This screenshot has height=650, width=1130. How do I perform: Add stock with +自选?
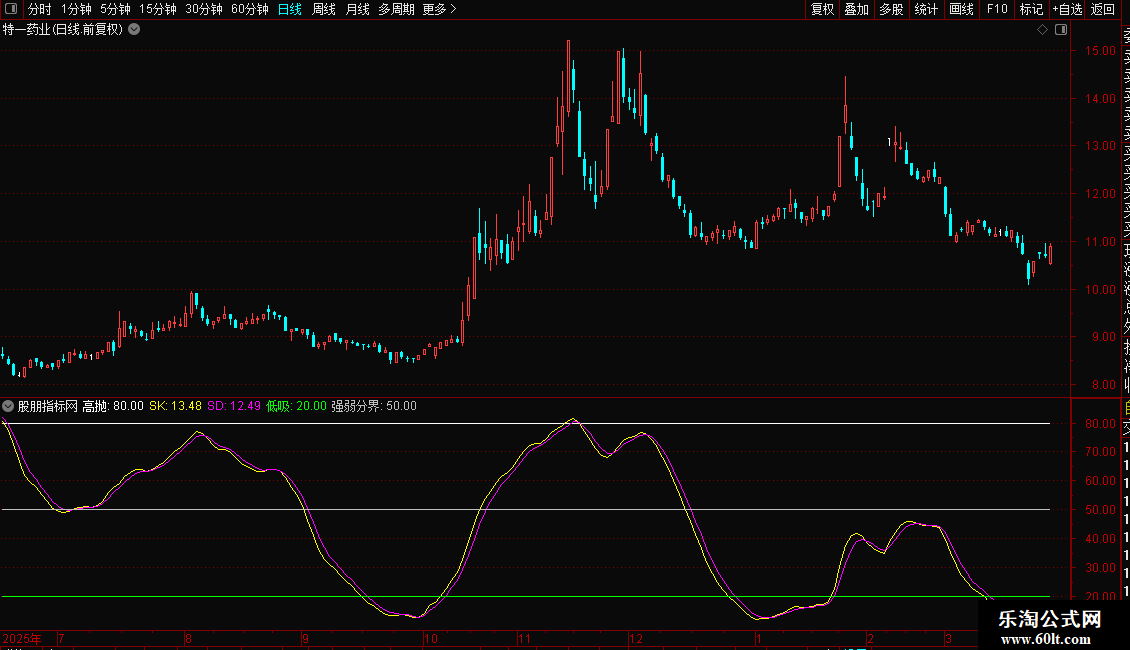tap(1067, 9)
